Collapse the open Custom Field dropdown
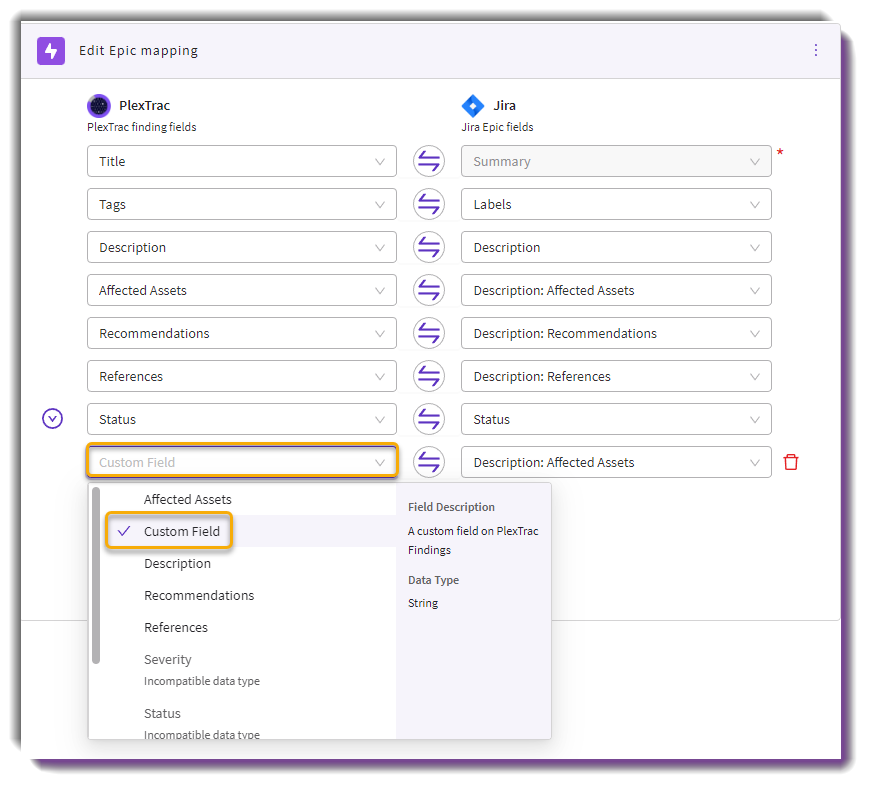 point(242,462)
